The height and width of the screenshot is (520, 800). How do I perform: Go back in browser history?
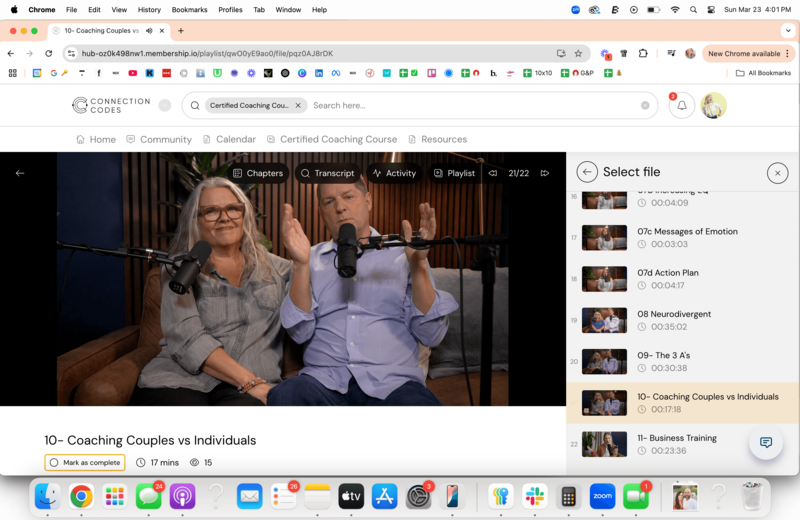[11, 53]
